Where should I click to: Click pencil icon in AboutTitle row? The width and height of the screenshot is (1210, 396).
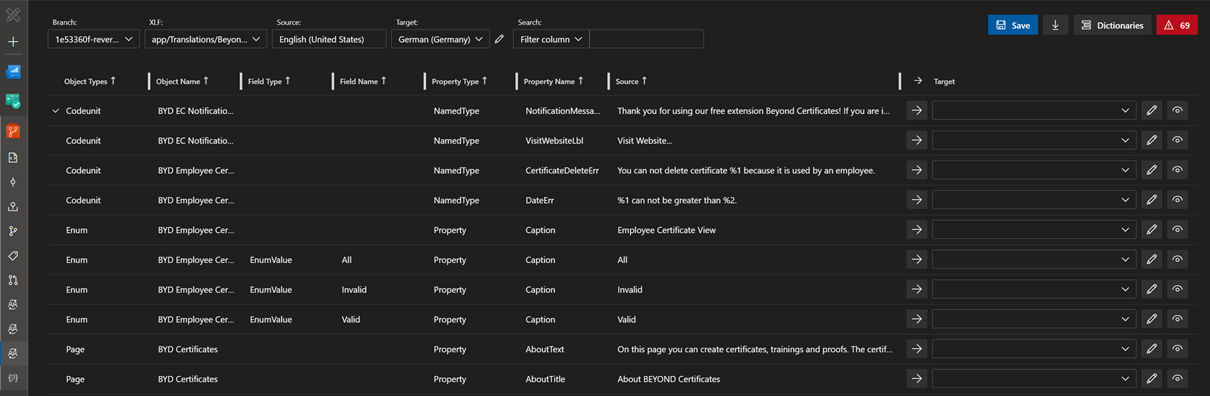click(x=1152, y=379)
